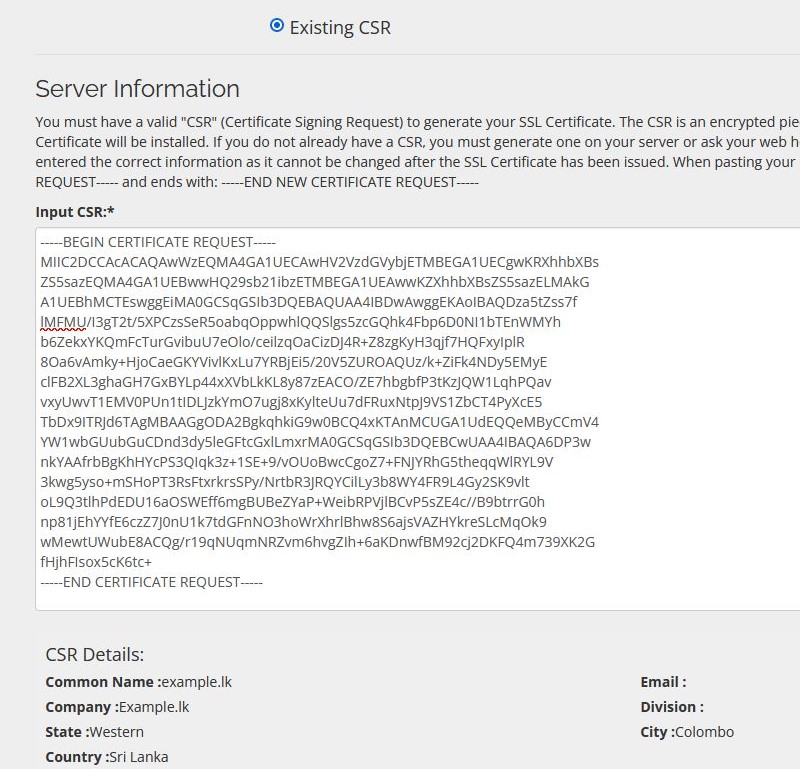Select the Existing CSR radio button

point(277,25)
